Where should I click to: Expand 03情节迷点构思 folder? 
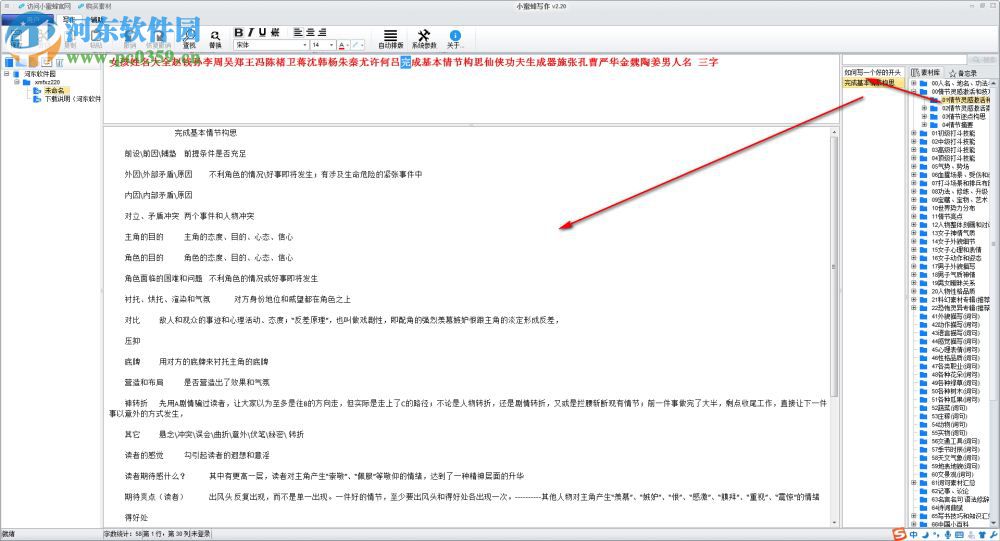pos(924,117)
